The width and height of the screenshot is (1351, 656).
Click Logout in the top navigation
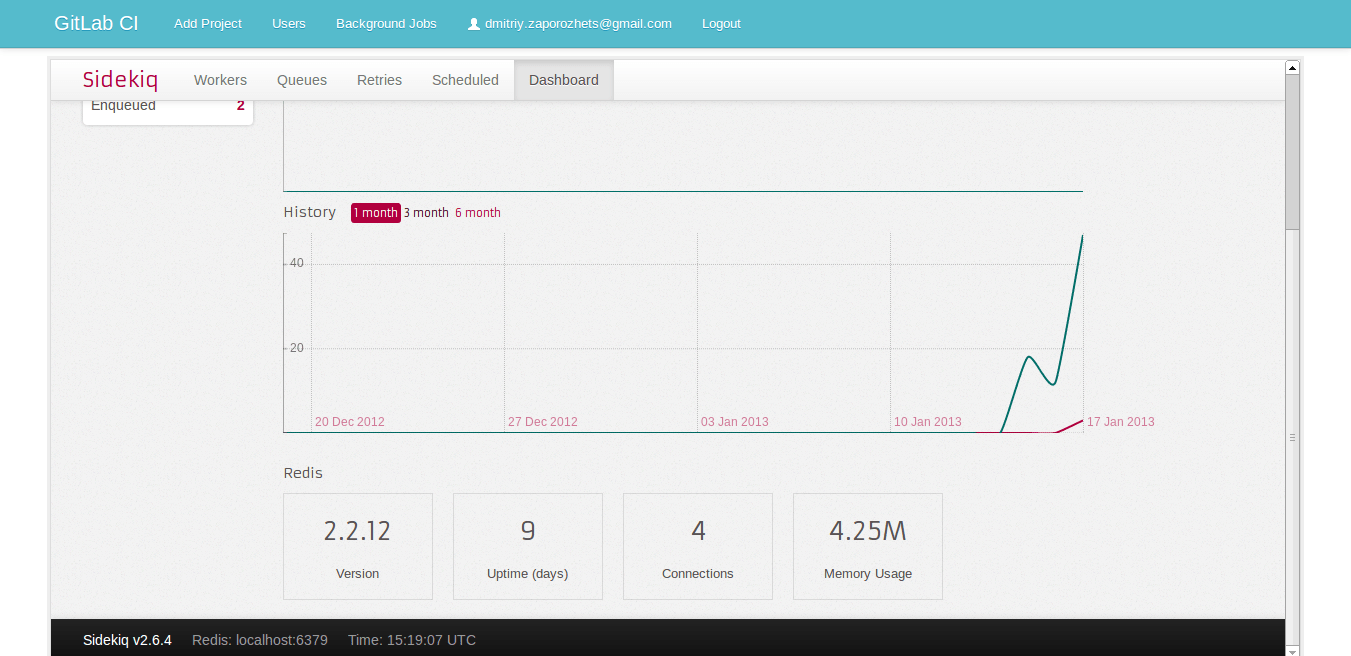(721, 23)
